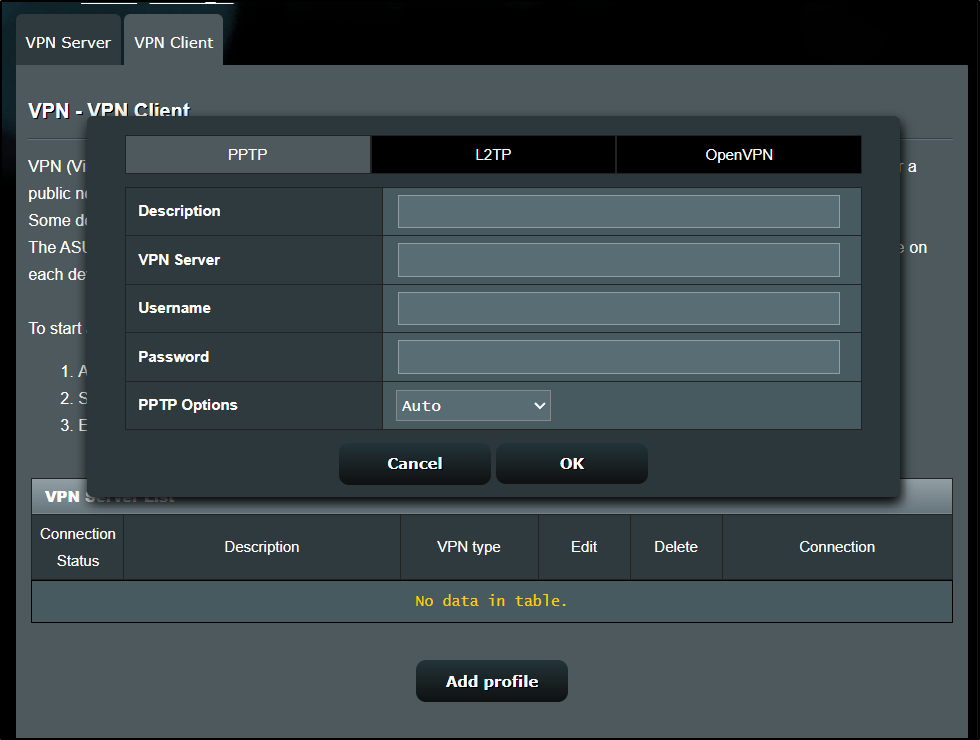Select the VPN Client tab
This screenshot has height=740, width=980.
pyautogui.click(x=173, y=42)
